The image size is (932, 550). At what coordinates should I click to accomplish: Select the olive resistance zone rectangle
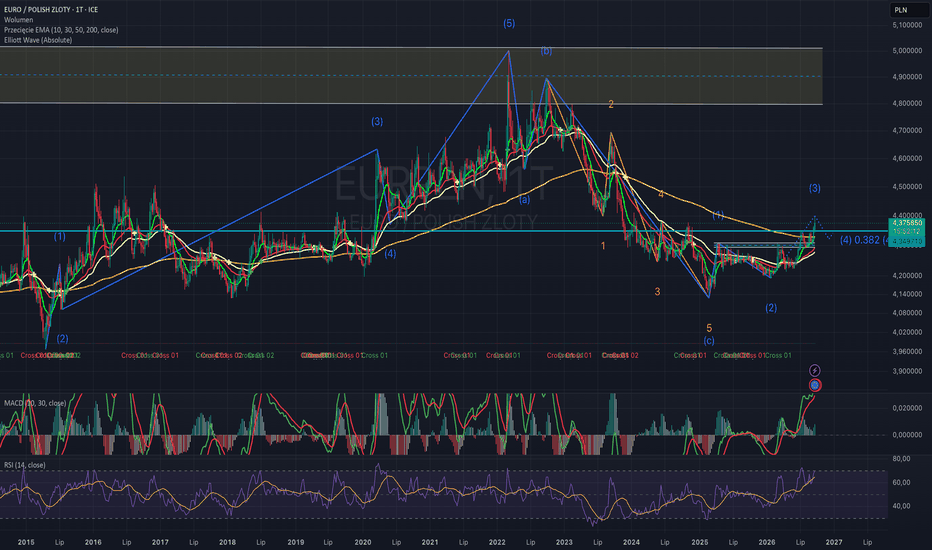coord(411,76)
